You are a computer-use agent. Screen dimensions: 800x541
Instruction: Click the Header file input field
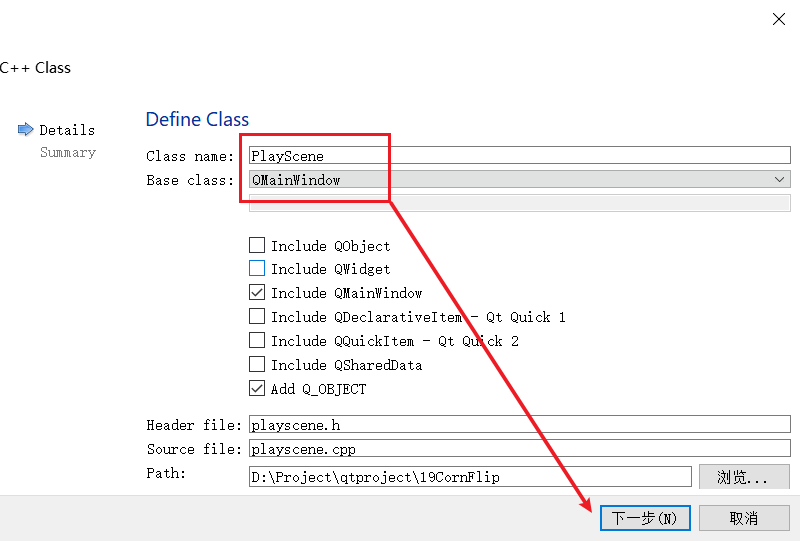pos(520,425)
